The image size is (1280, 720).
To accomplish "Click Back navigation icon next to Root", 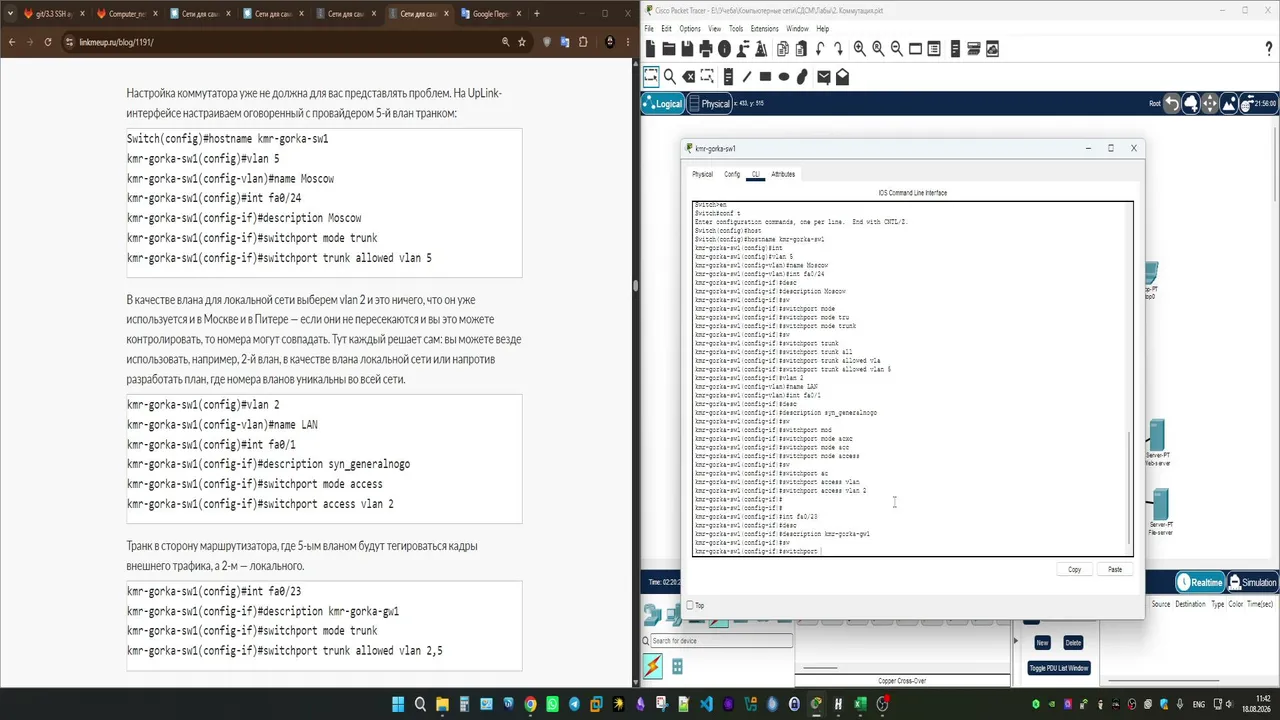I will [x=1173, y=103].
